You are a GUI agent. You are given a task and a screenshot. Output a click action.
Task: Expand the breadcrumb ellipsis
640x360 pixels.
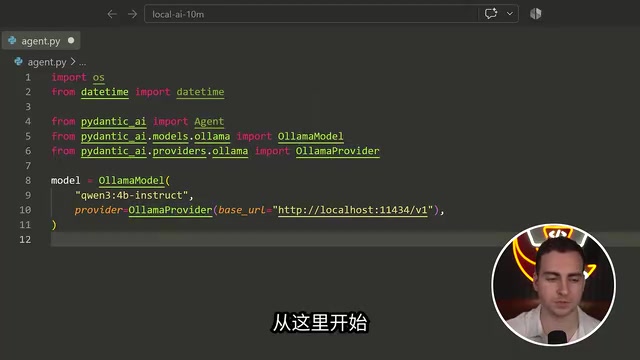pos(82,62)
